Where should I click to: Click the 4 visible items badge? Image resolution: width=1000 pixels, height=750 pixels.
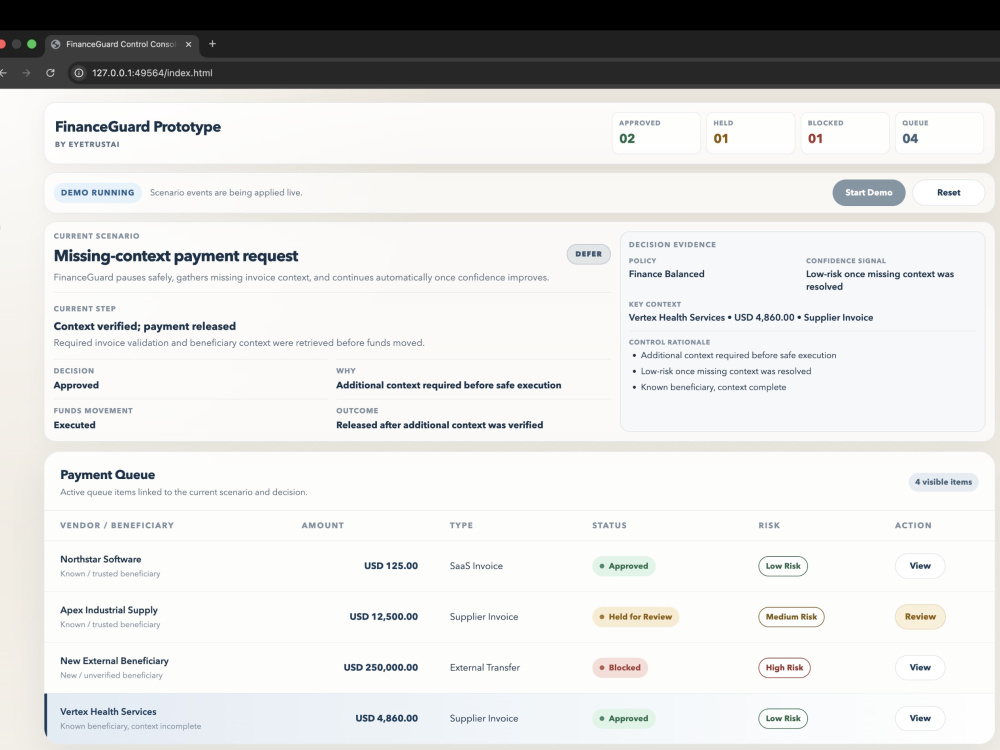click(x=943, y=482)
